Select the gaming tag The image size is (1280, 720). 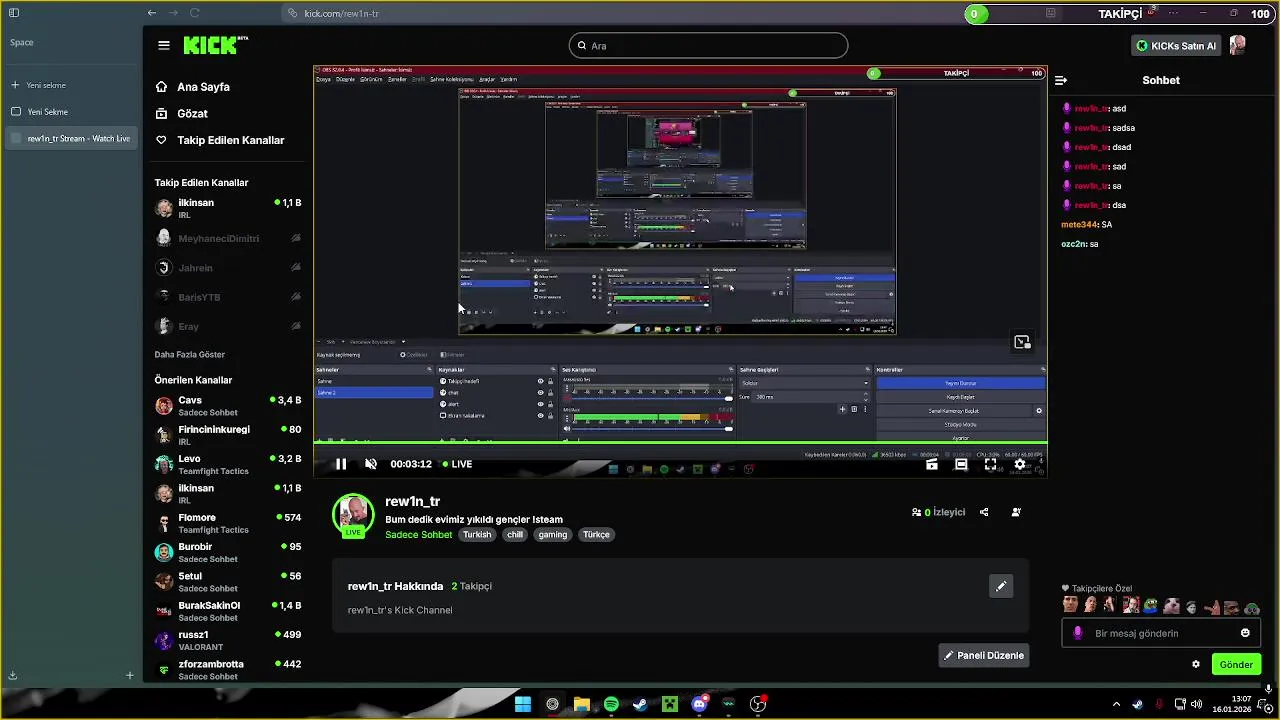[x=553, y=535]
